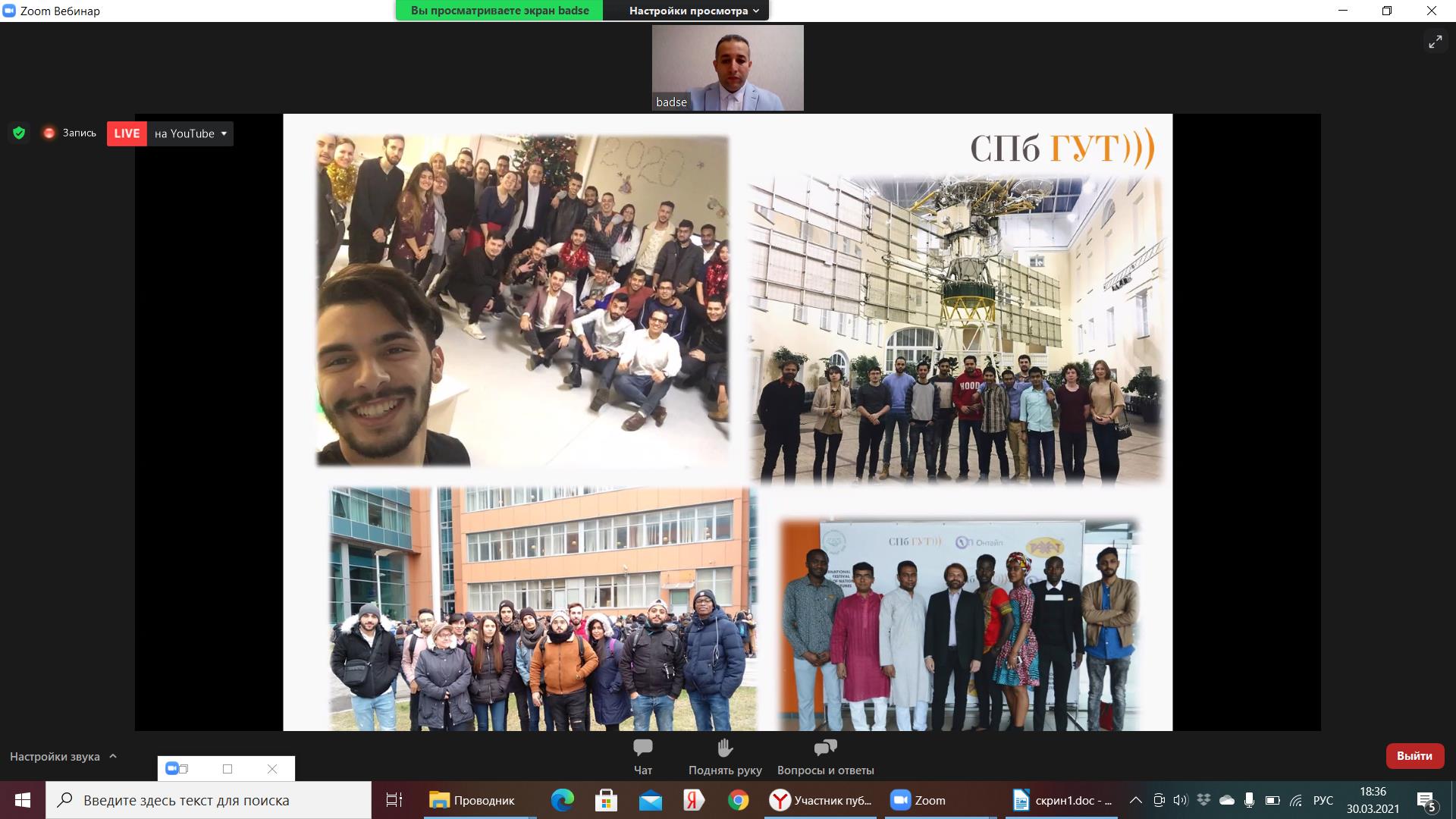Screen dimensions: 1456x819
Task: Click the red recording indicator
Action: pyautogui.click(x=49, y=133)
